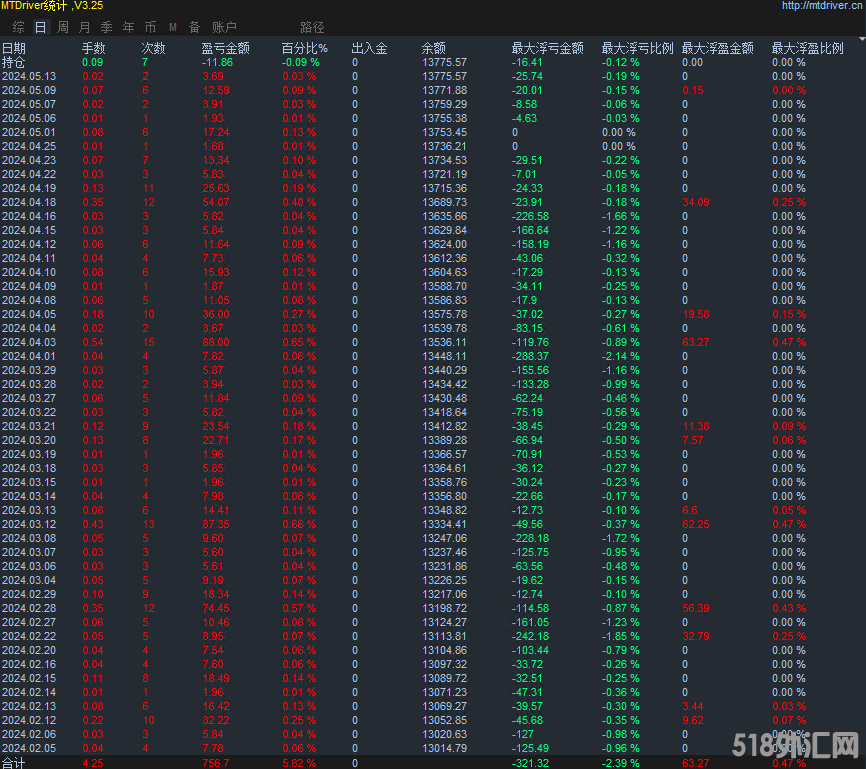Viewport: 866px width, 769px height.
Task: Open the 季 quarterly tab
Action: [106, 27]
